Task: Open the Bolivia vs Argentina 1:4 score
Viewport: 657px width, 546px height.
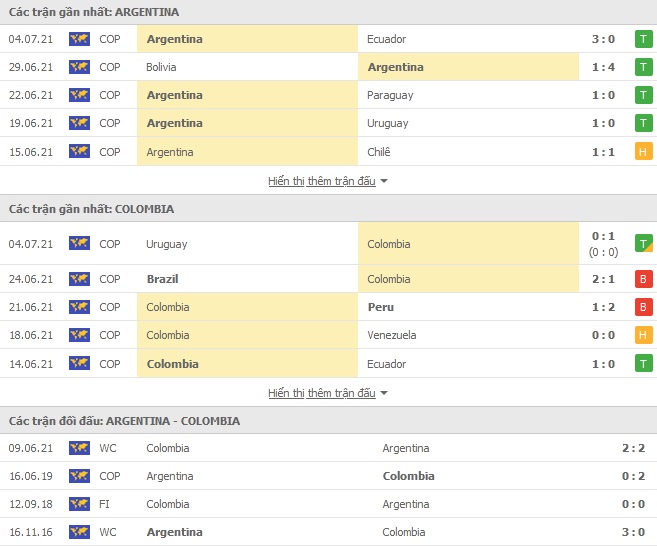Action: click(603, 67)
